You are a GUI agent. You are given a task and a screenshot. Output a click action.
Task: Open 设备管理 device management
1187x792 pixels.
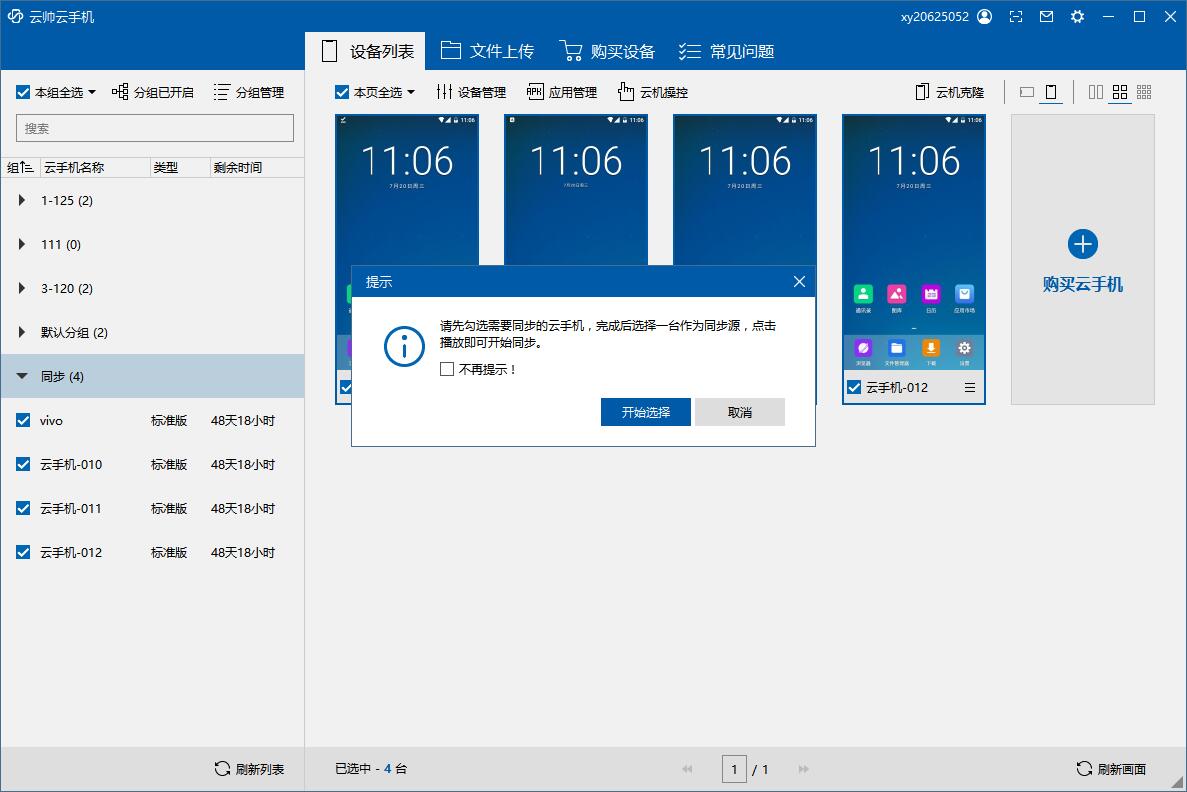tap(471, 92)
